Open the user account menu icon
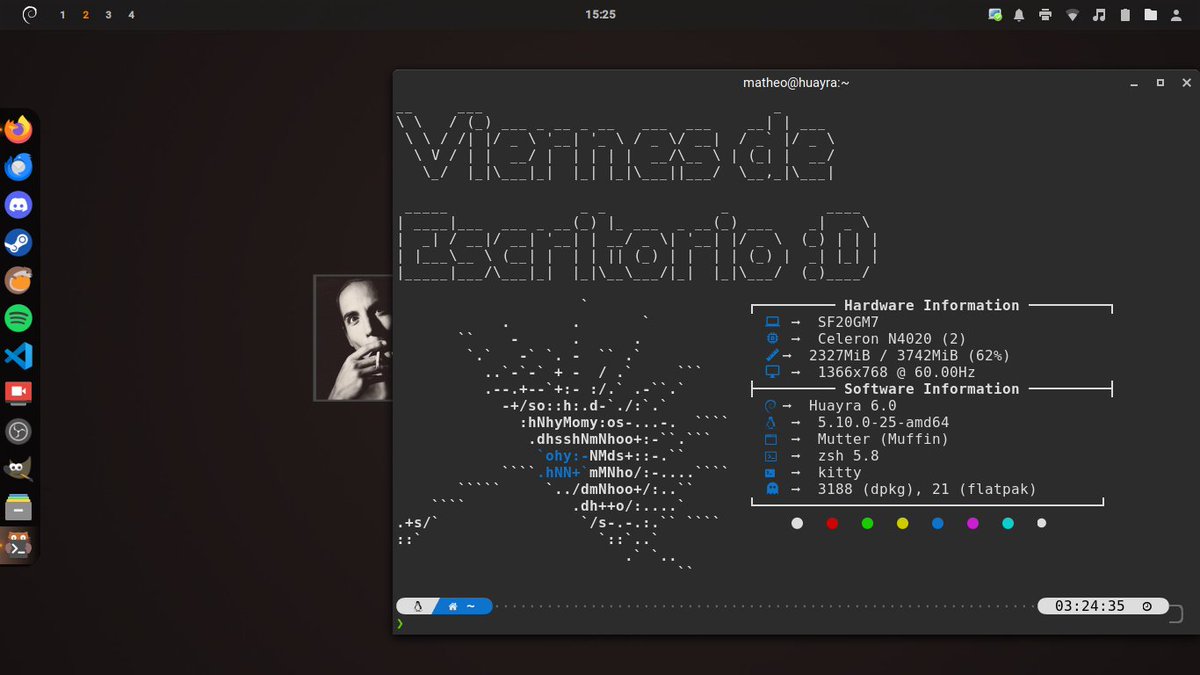 [1176, 14]
